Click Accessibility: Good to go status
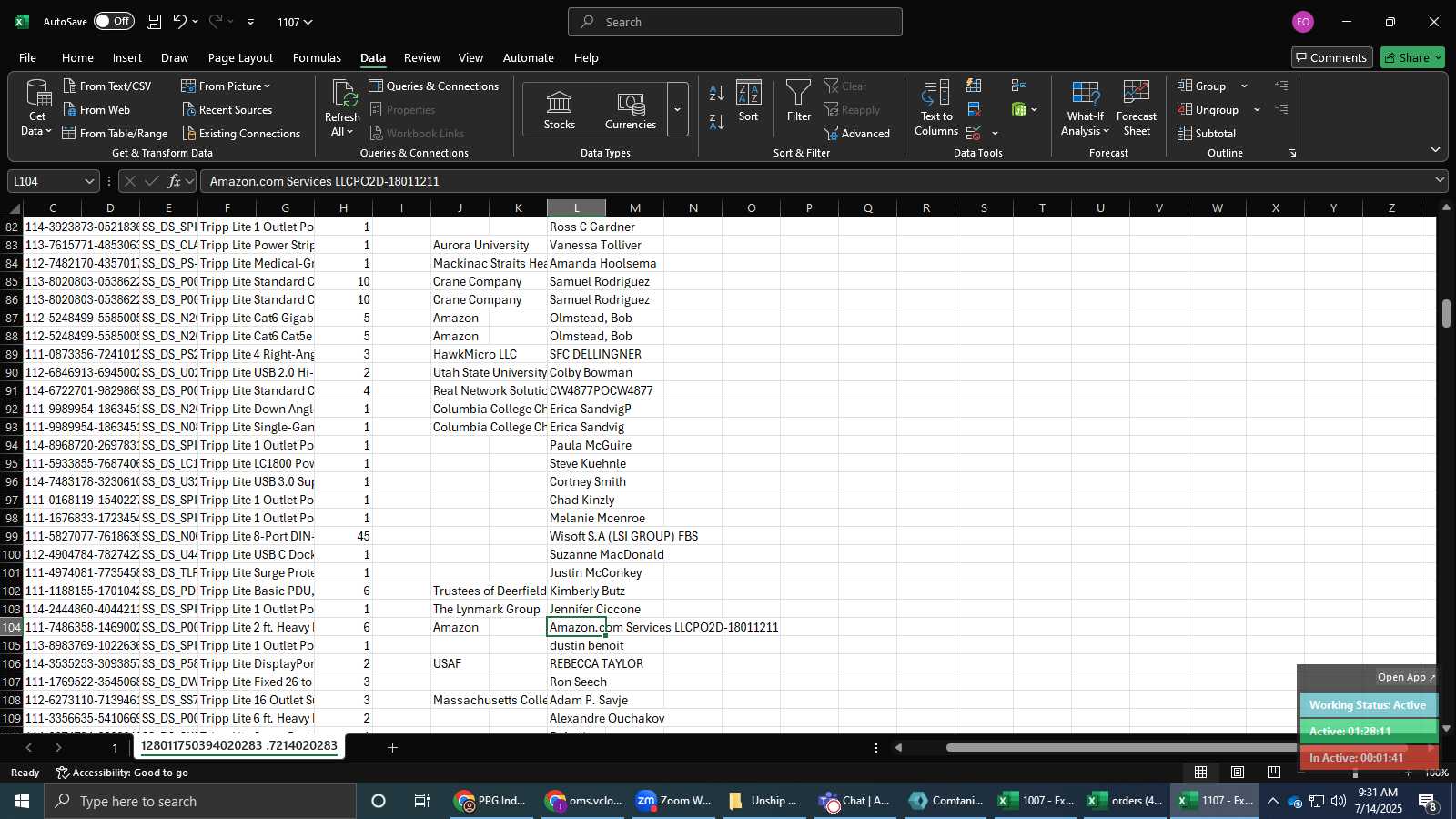Screen dimensions: 1456x819 [x=122, y=773]
